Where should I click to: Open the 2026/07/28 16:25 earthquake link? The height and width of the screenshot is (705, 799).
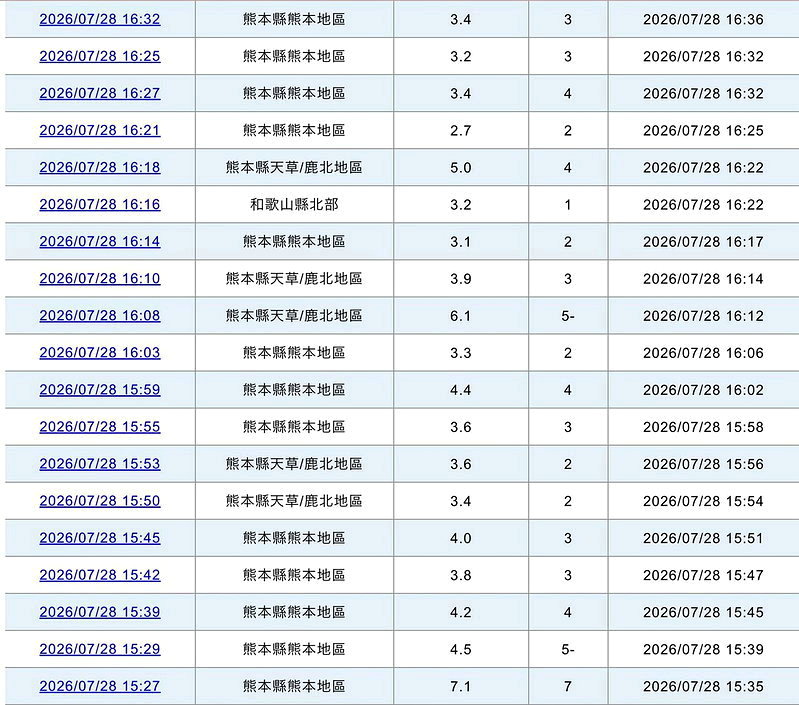(x=100, y=56)
